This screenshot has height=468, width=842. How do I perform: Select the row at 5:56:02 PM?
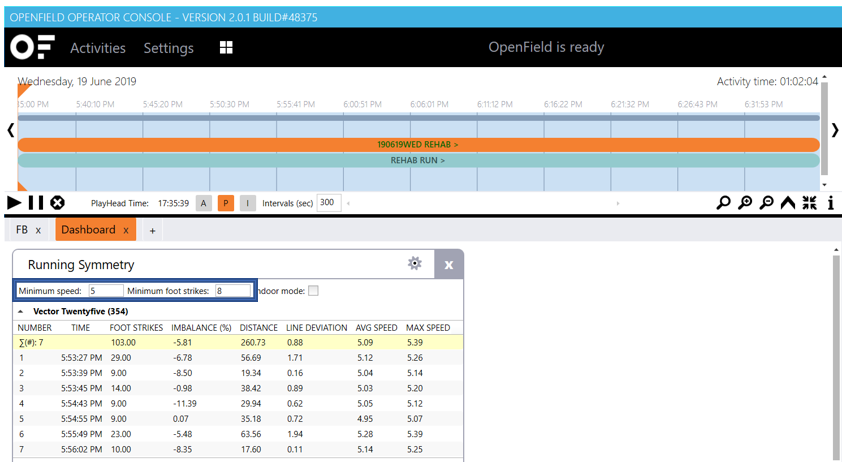click(238, 449)
